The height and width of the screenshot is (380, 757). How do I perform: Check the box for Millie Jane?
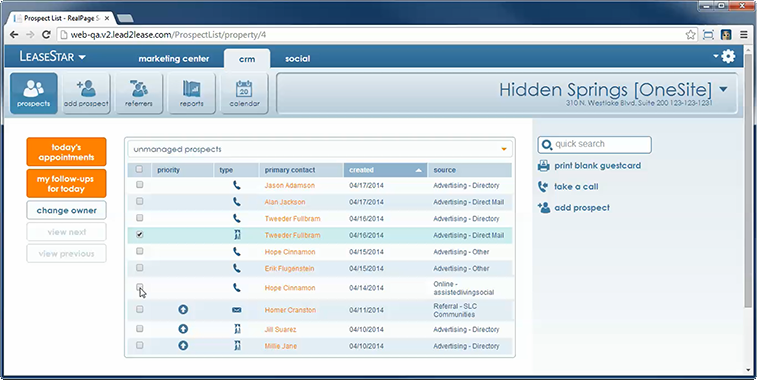pos(140,345)
